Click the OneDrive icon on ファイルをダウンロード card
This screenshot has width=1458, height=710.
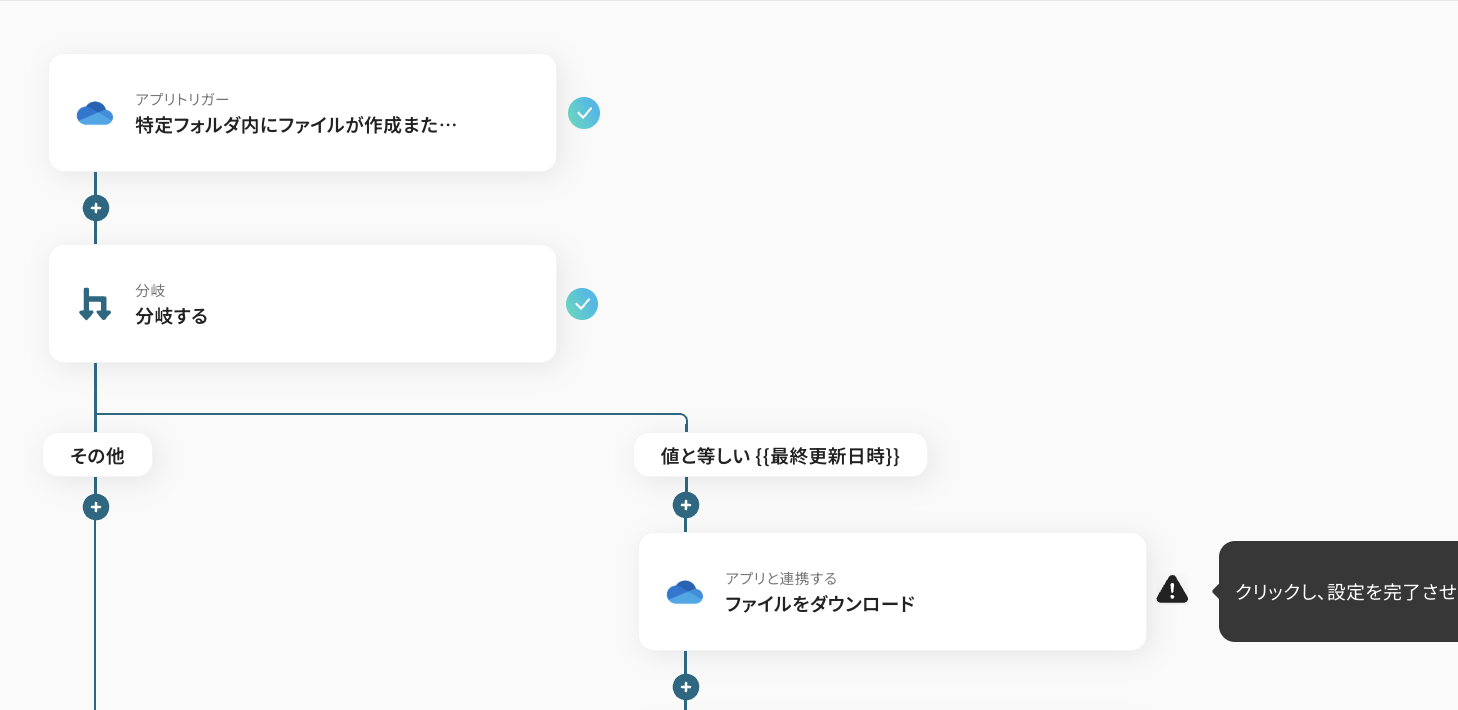[x=685, y=592]
